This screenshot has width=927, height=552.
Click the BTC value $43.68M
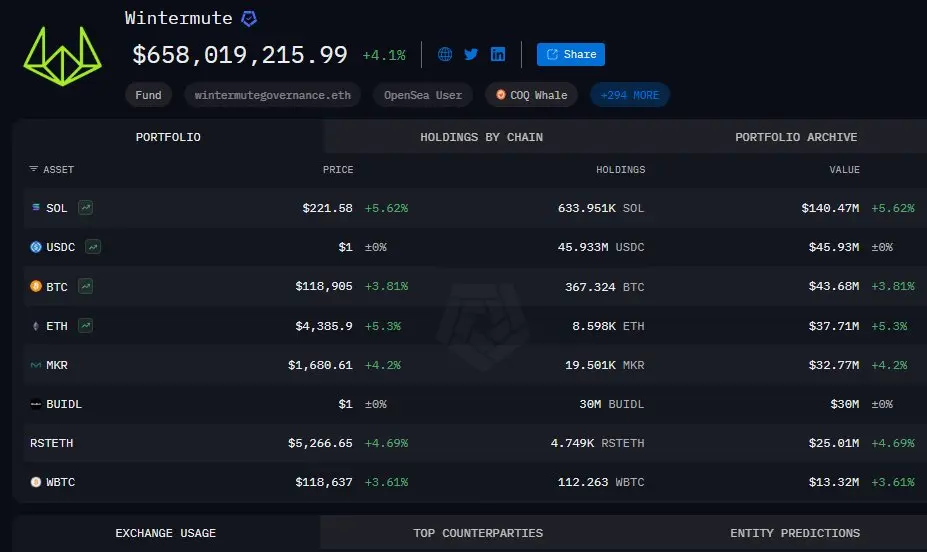pos(834,286)
